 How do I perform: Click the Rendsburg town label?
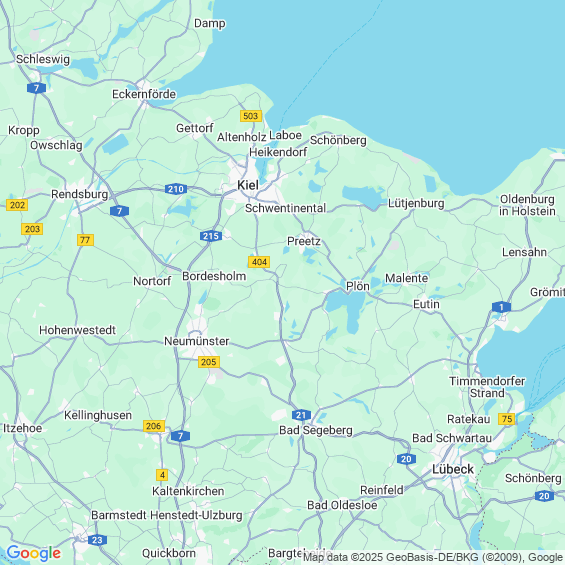pos(80,194)
